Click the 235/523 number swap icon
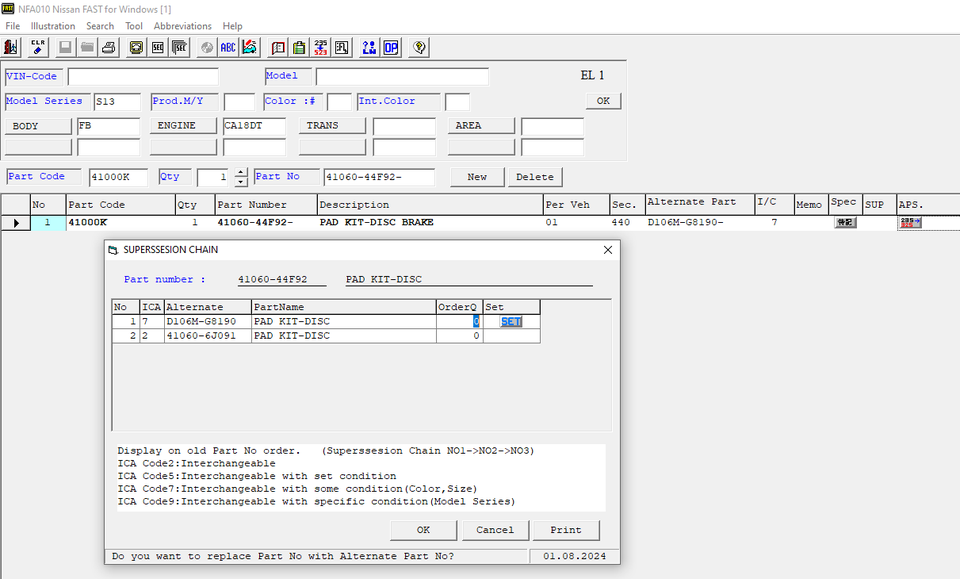This screenshot has height=579, width=960. 321,47
